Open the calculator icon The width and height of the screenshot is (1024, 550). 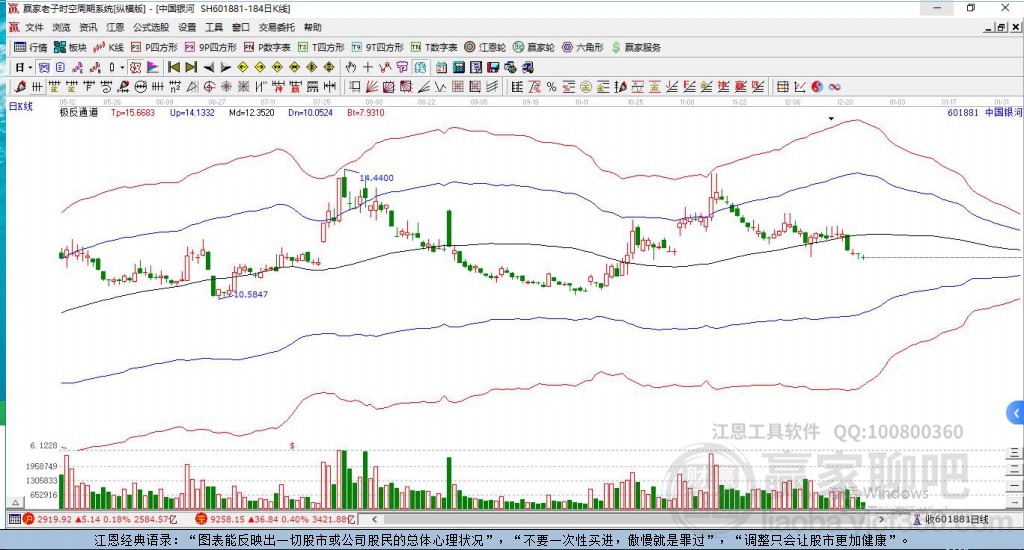pos(459,67)
